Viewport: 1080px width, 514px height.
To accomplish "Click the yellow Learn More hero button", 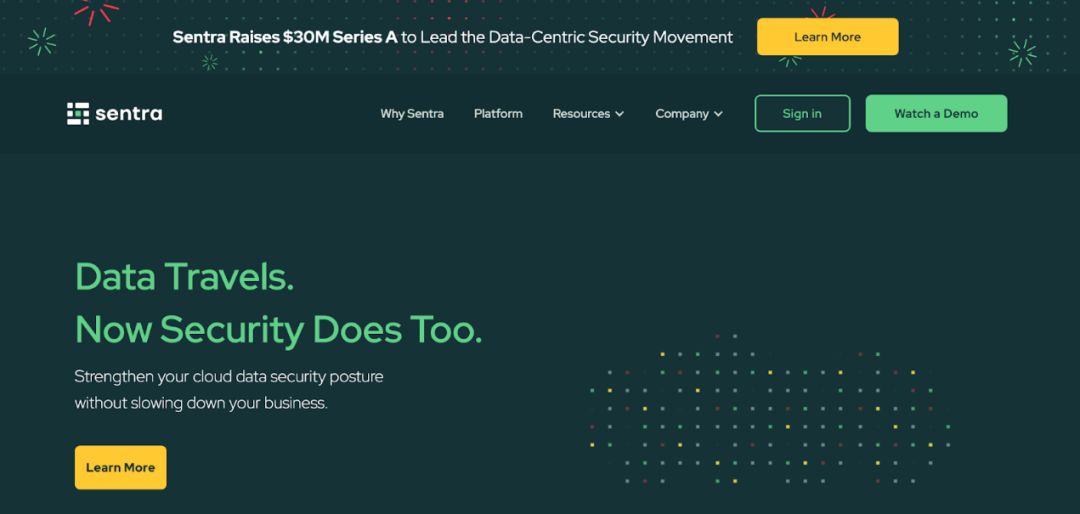I will [120, 467].
